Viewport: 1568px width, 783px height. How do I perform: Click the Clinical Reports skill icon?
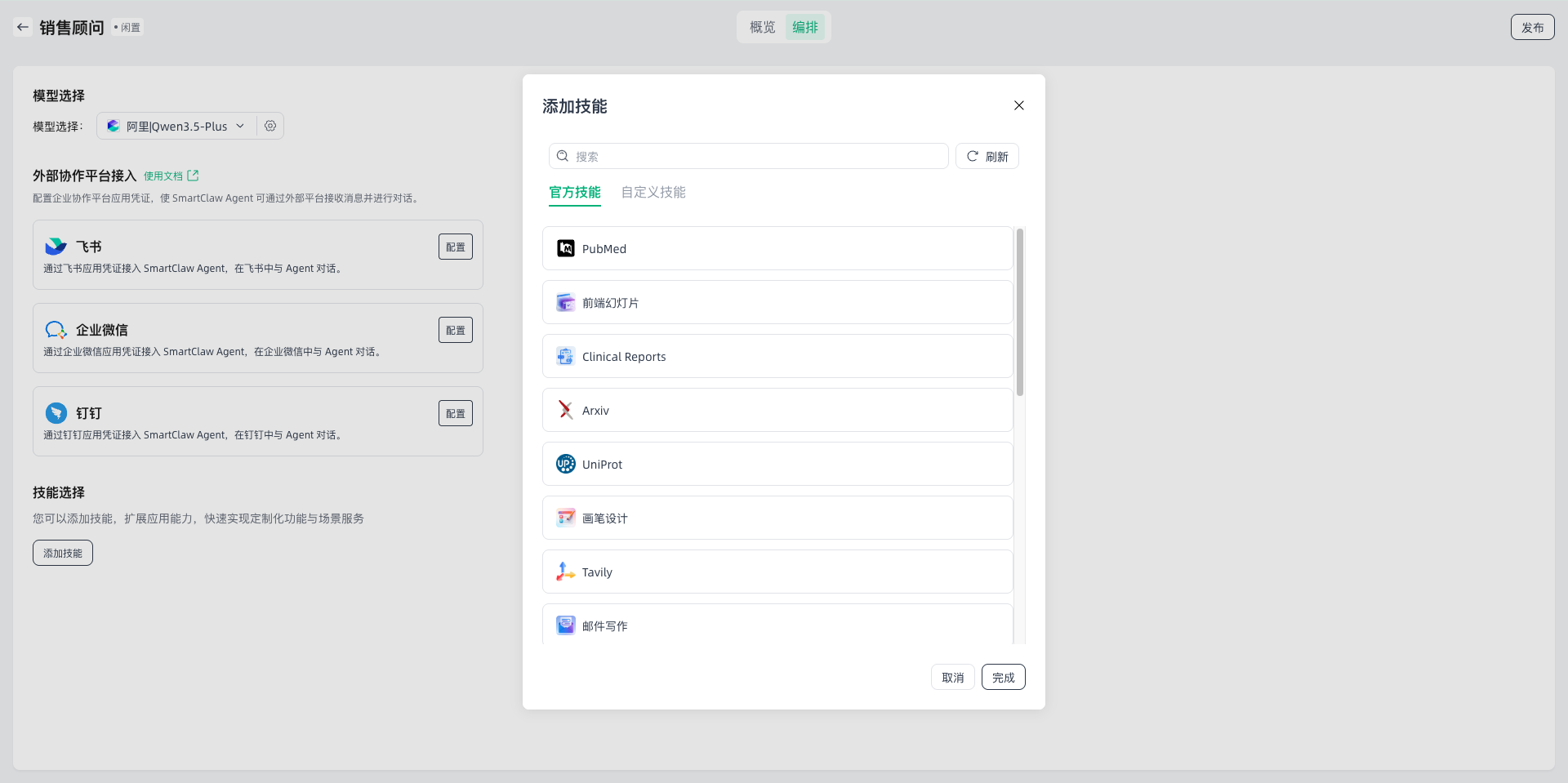(x=565, y=356)
